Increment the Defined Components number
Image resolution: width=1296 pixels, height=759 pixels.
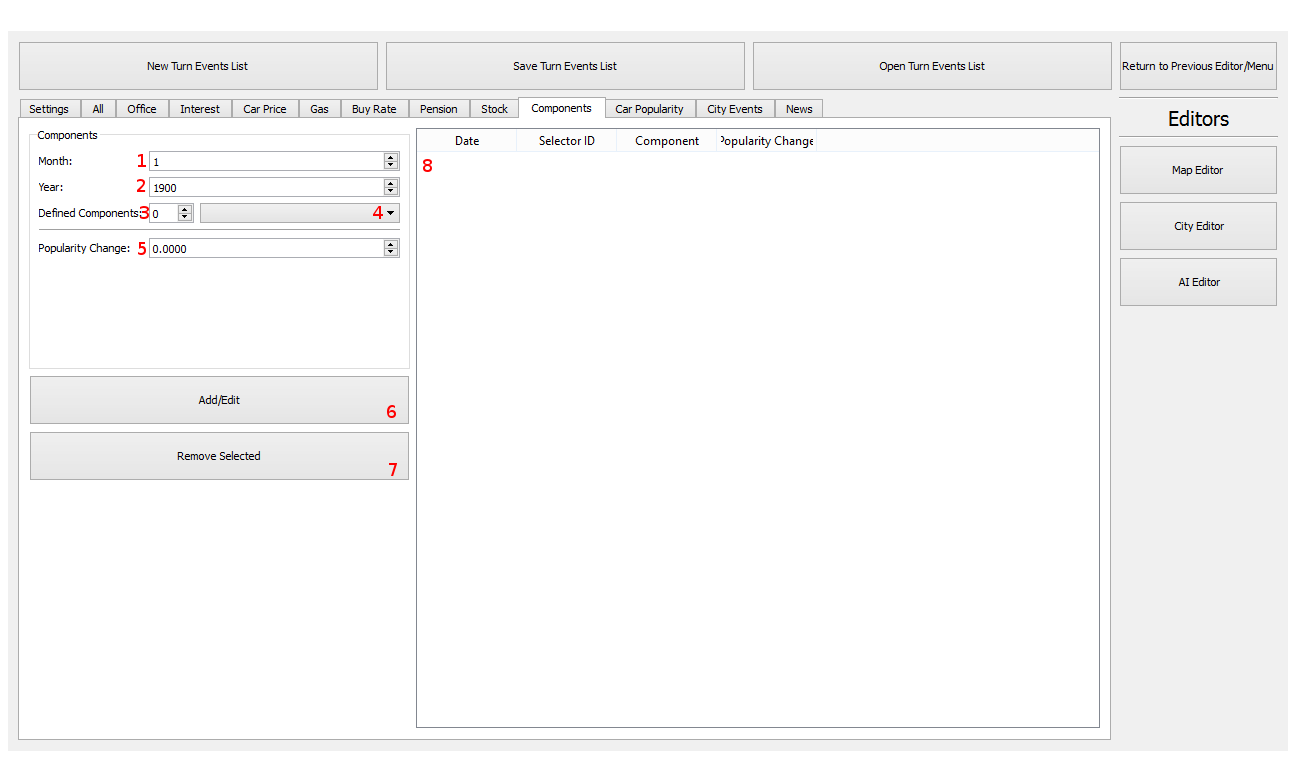(x=185, y=209)
